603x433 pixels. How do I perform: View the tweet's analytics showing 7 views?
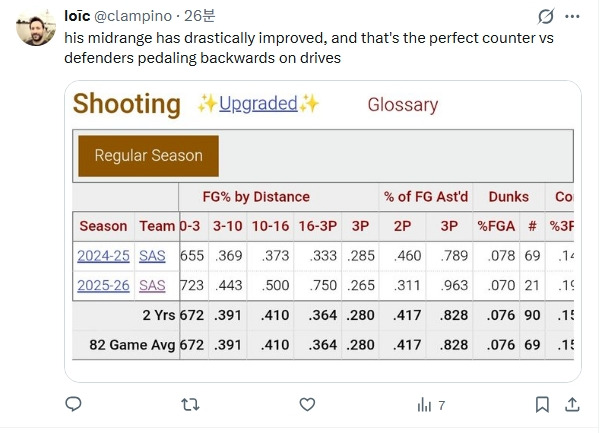429,404
